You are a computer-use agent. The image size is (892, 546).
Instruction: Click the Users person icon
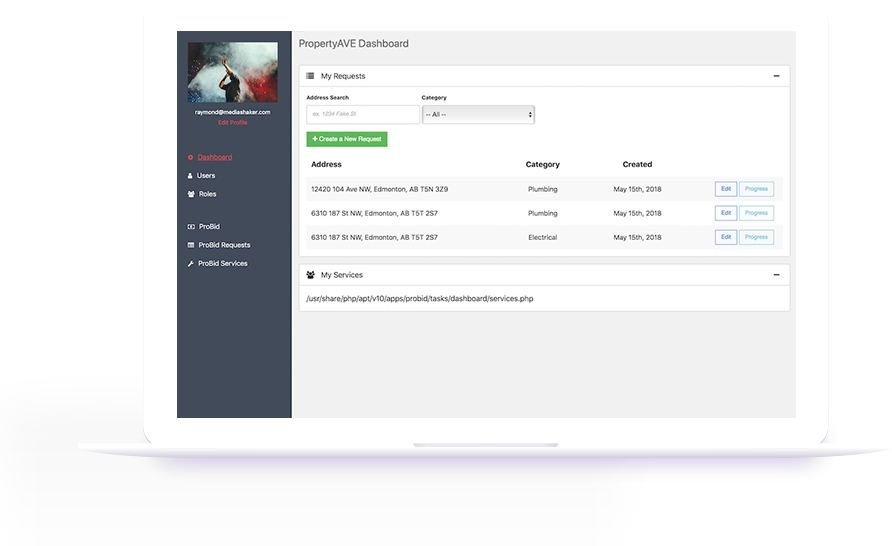click(x=190, y=176)
